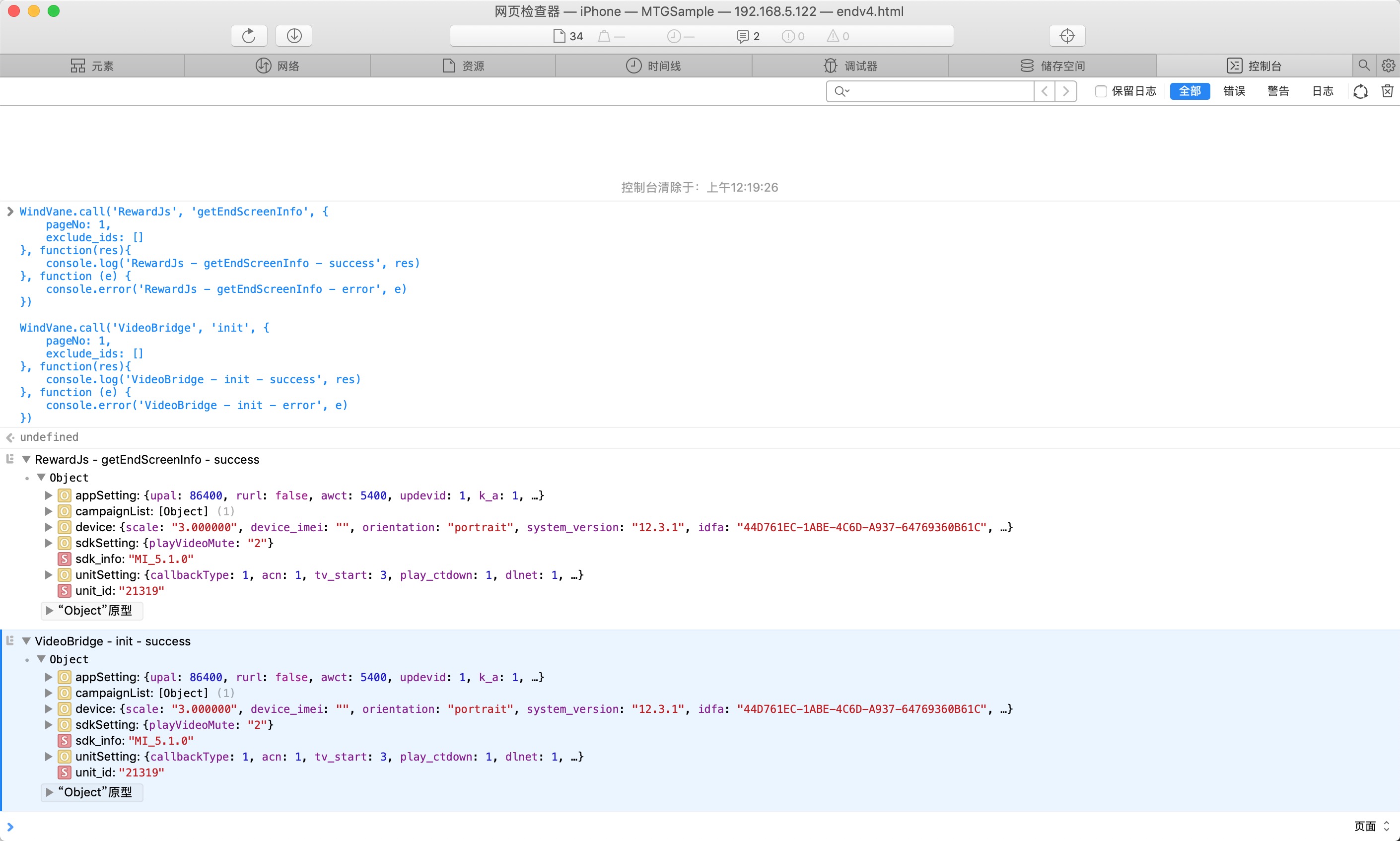Switch to the 调试器 tab
This screenshot has height=841, width=1400.
coord(850,66)
